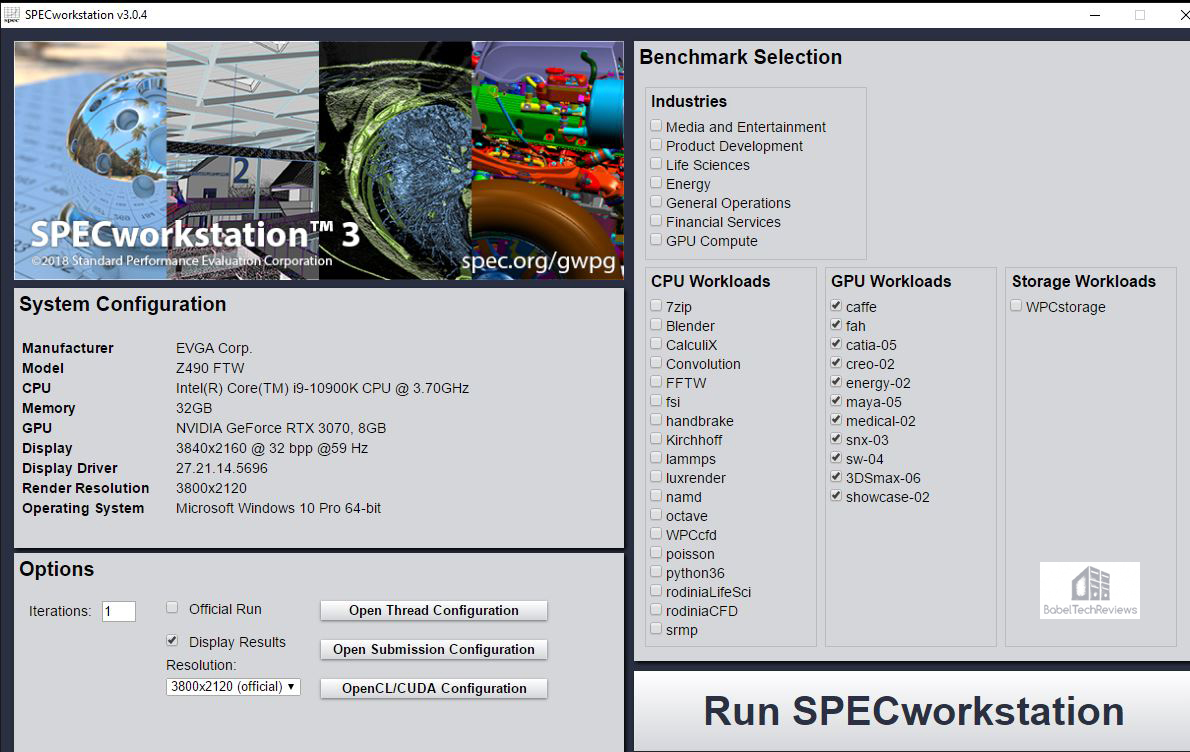
Task: Check the python36 workload
Action: click(x=656, y=571)
